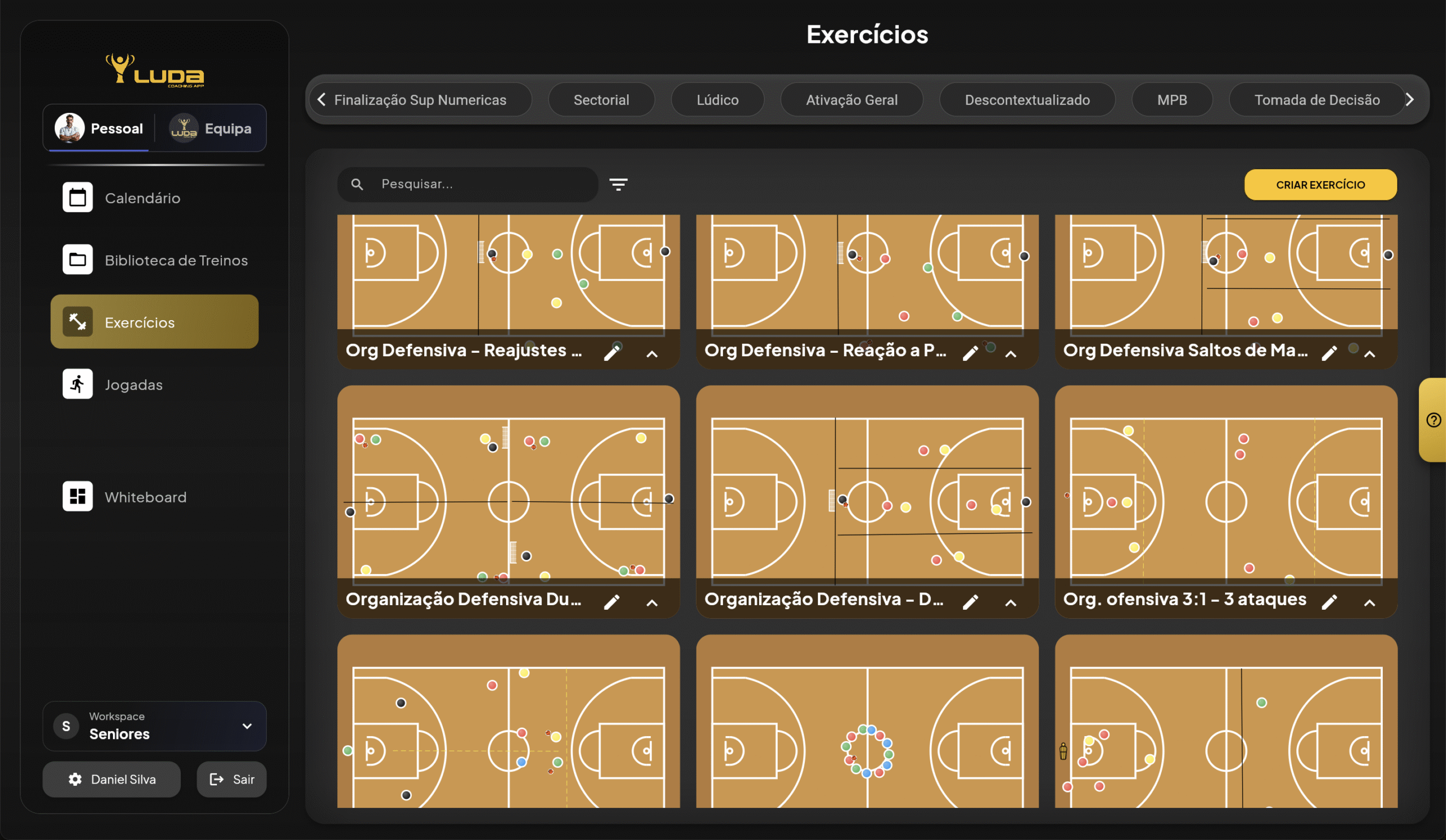Screen dimensions: 1446x840
Task: Collapse the Org Defensiva Saltos card chevron
Action: click(1370, 354)
